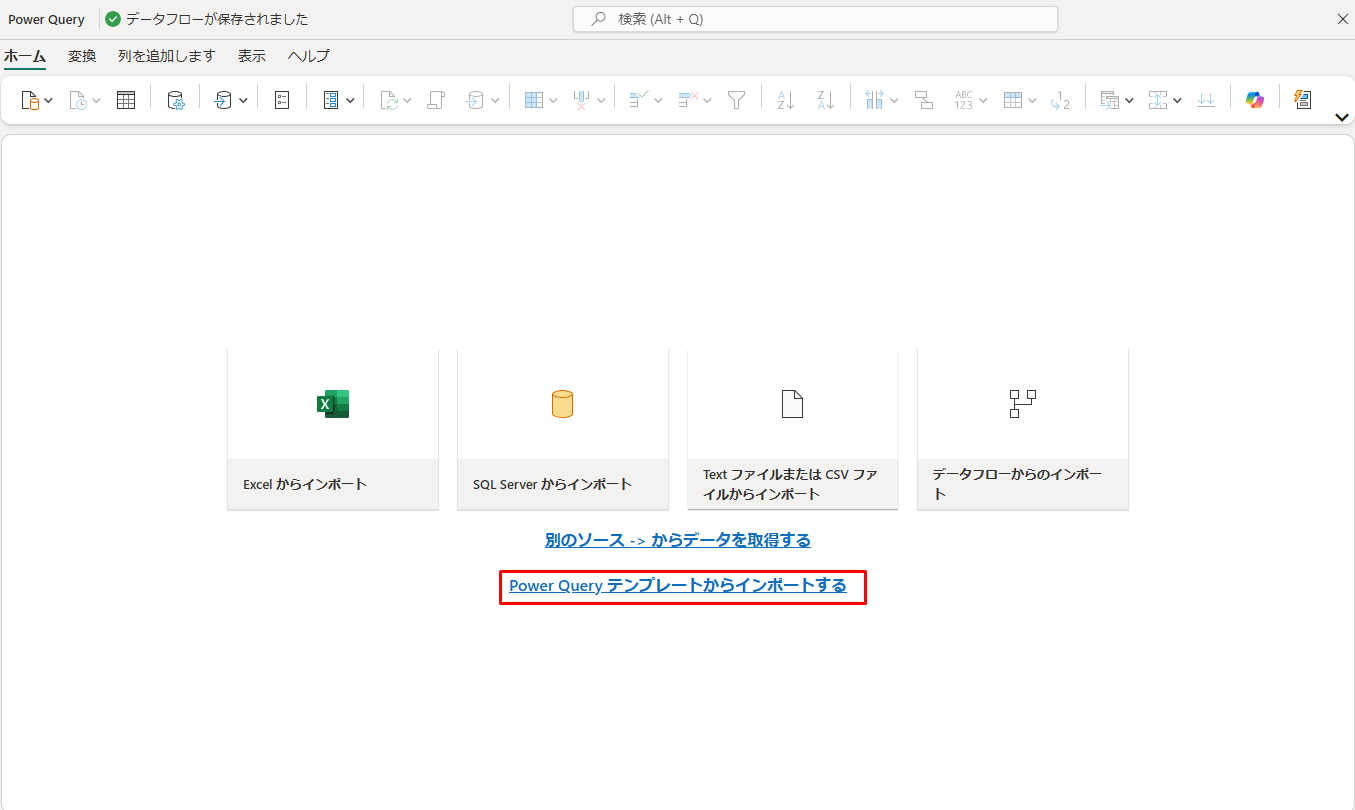The height and width of the screenshot is (810, 1355).
Task: Click the 検索 search box
Action: click(x=815, y=19)
